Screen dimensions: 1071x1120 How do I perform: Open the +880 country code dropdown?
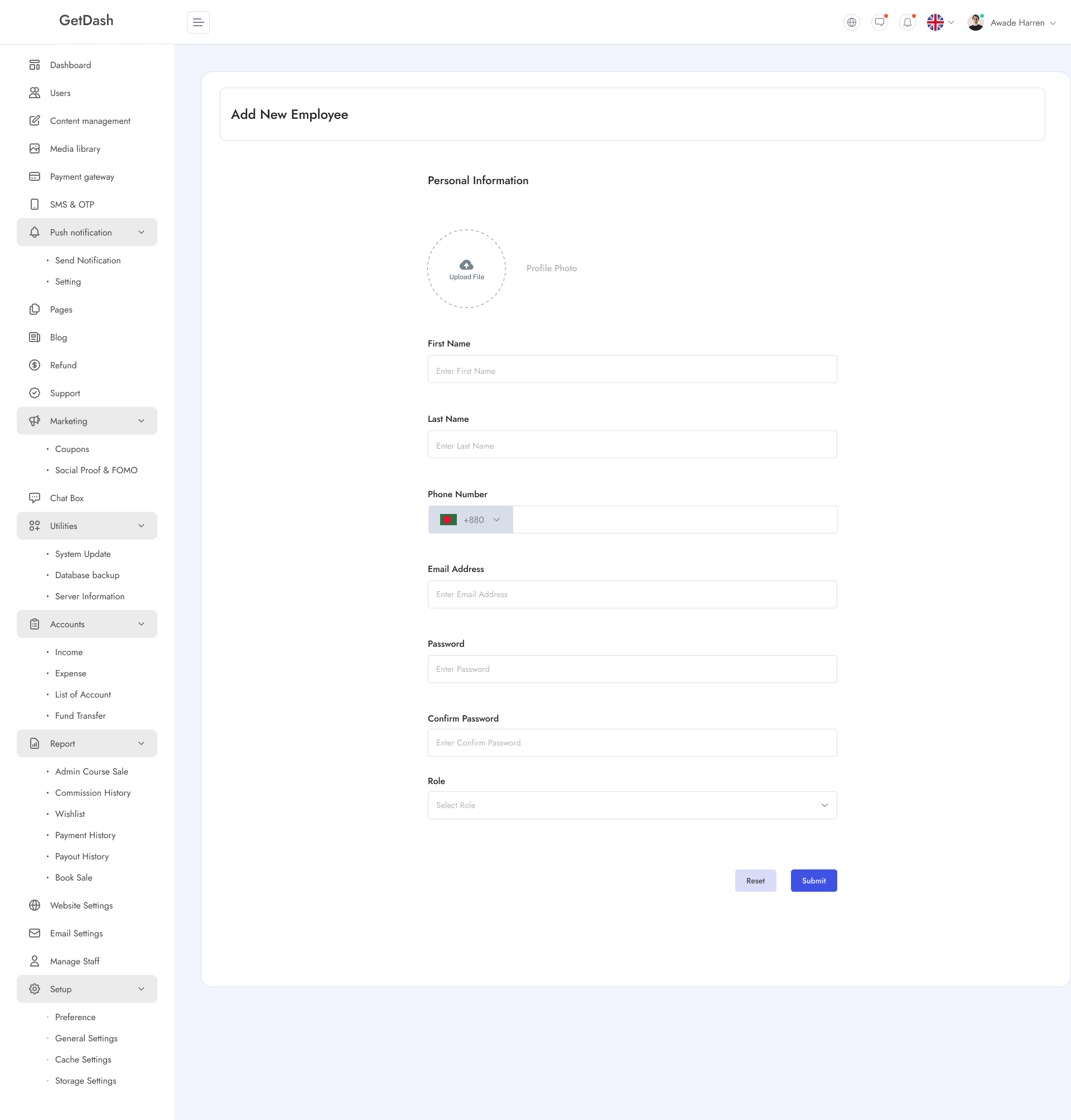[x=470, y=520]
